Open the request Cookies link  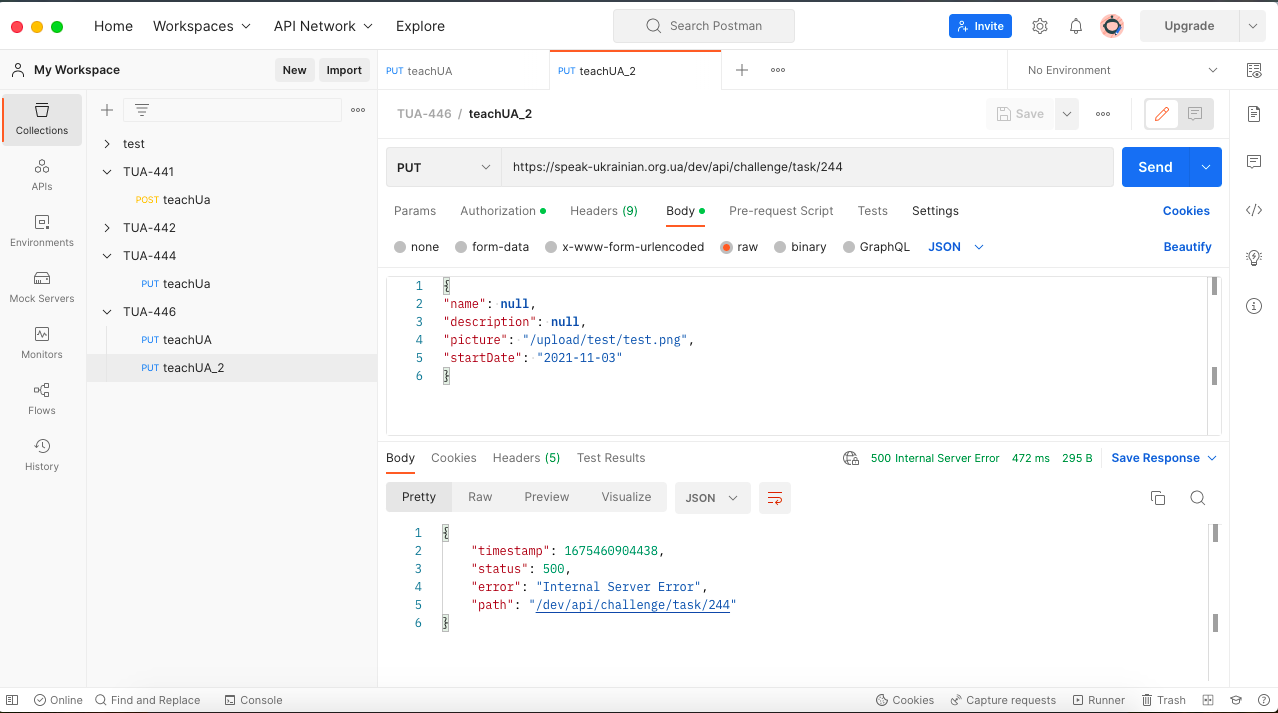1186,211
